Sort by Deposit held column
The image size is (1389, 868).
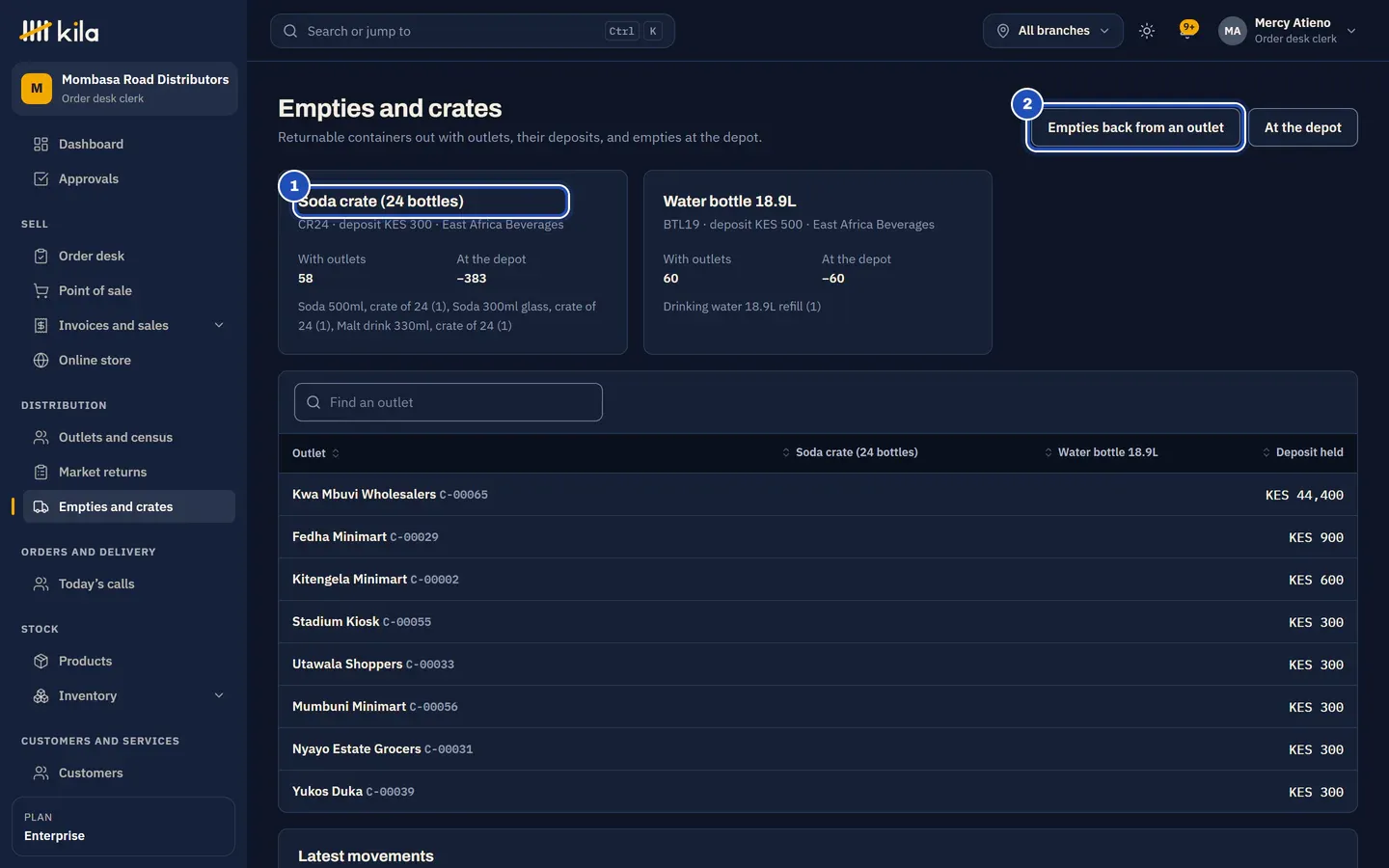(1302, 452)
